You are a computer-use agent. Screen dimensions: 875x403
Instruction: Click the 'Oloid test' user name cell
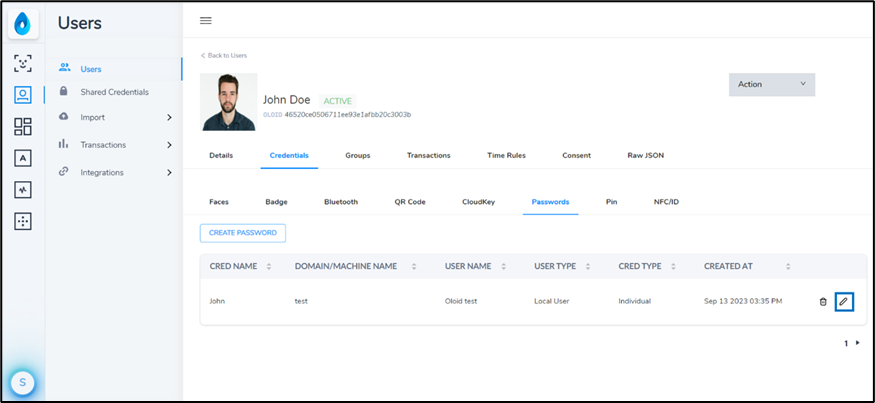click(x=461, y=301)
